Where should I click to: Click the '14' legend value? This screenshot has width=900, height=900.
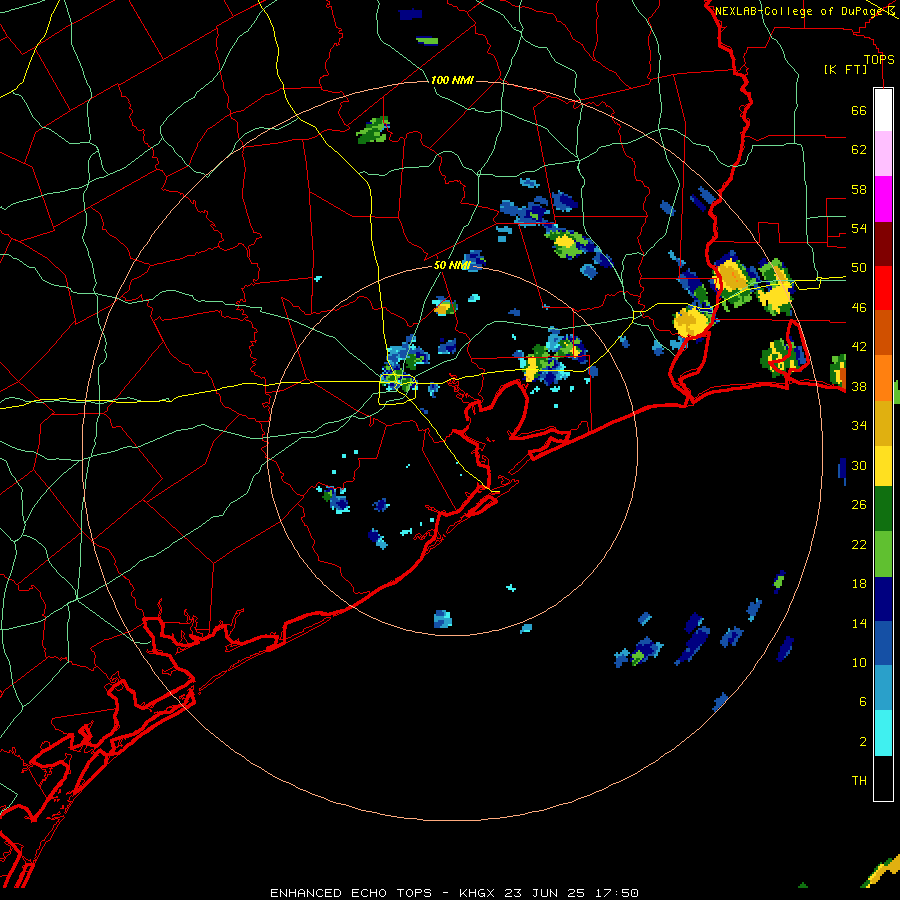point(859,623)
